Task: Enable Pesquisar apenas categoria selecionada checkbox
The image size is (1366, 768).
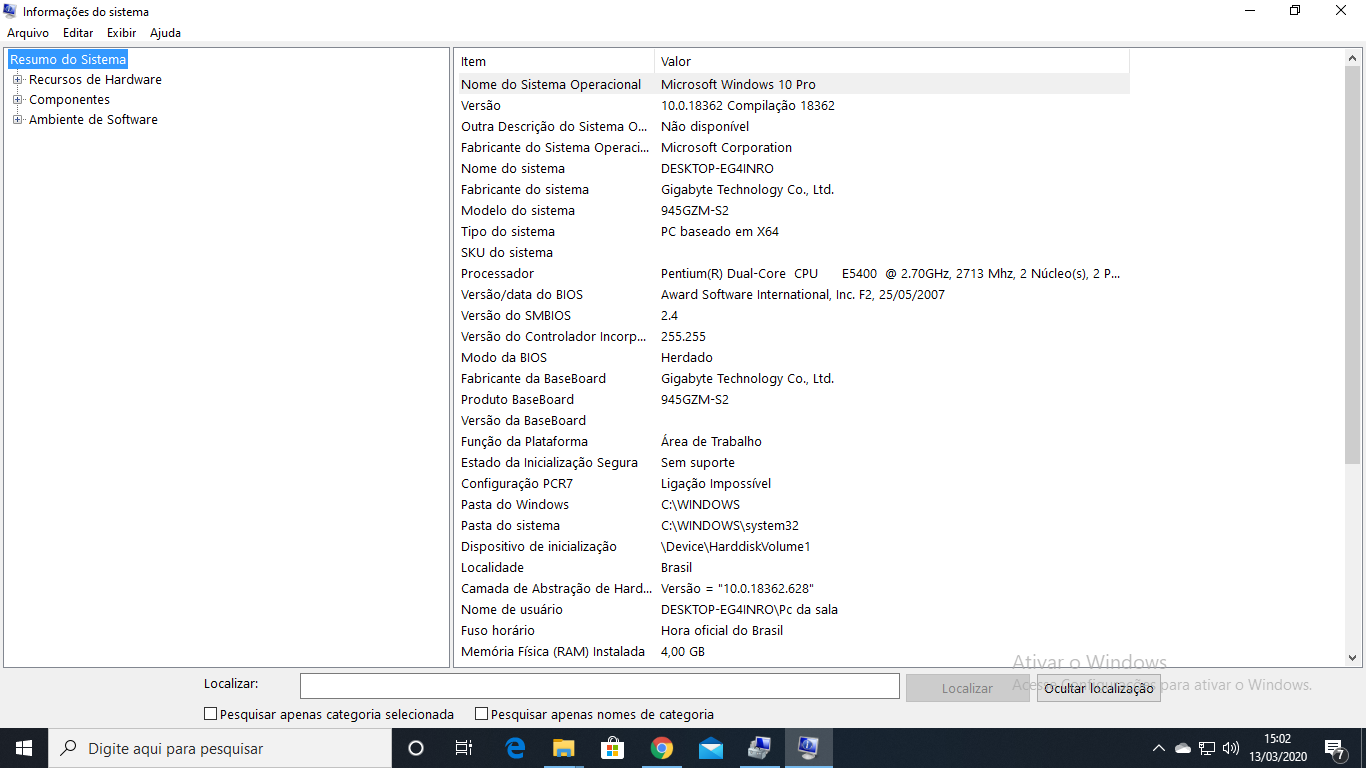Action: coord(210,714)
